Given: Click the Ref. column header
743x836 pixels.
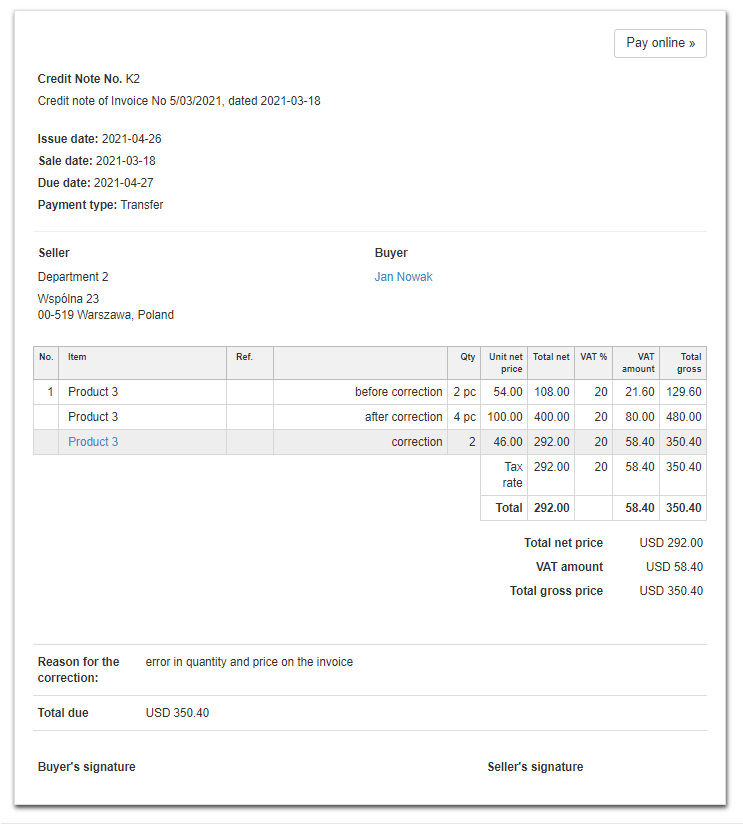Looking at the screenshot, I should point(245,357).
